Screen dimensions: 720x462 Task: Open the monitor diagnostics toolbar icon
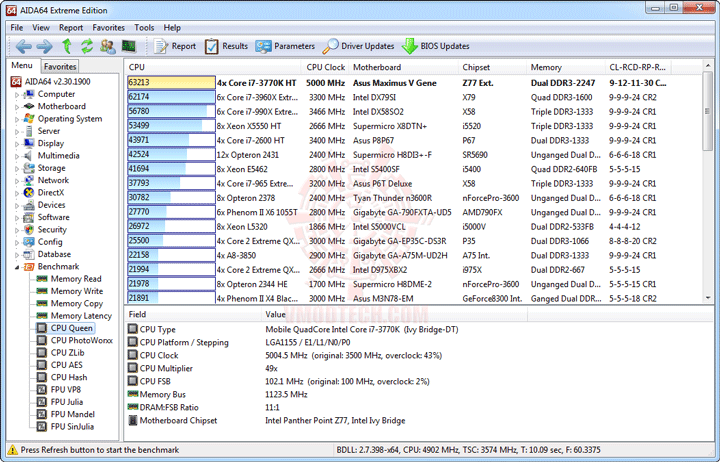(x=129, y=46)
